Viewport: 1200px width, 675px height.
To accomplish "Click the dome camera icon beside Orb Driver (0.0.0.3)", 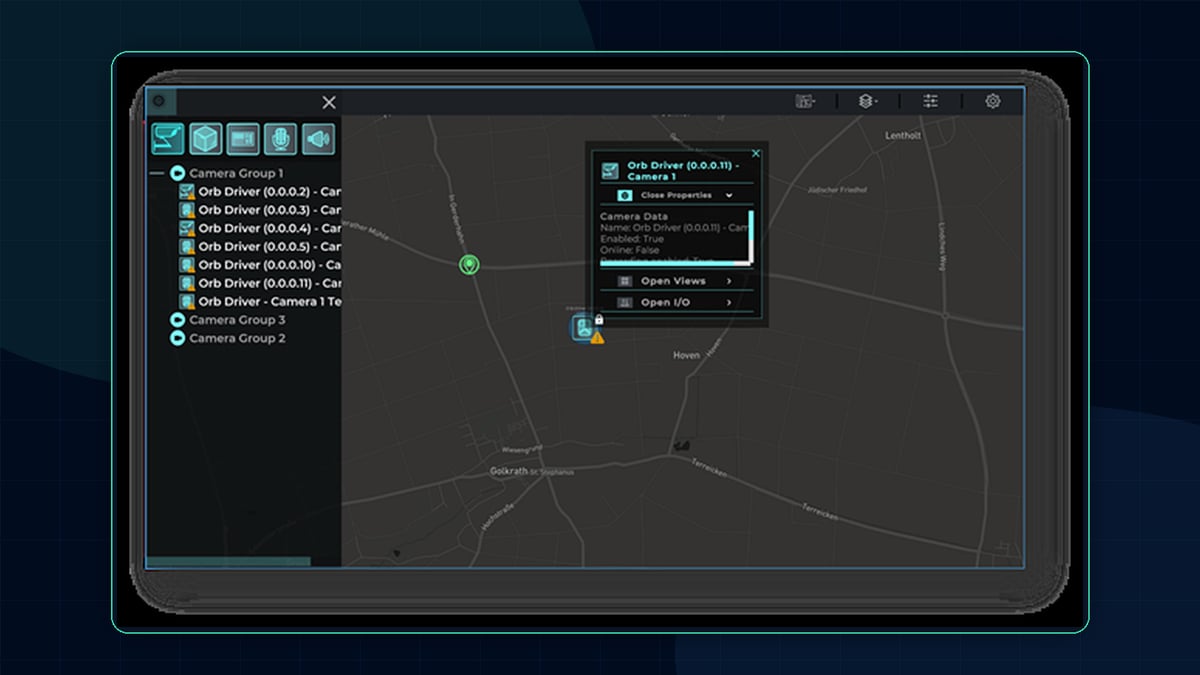I will [186, 210].
